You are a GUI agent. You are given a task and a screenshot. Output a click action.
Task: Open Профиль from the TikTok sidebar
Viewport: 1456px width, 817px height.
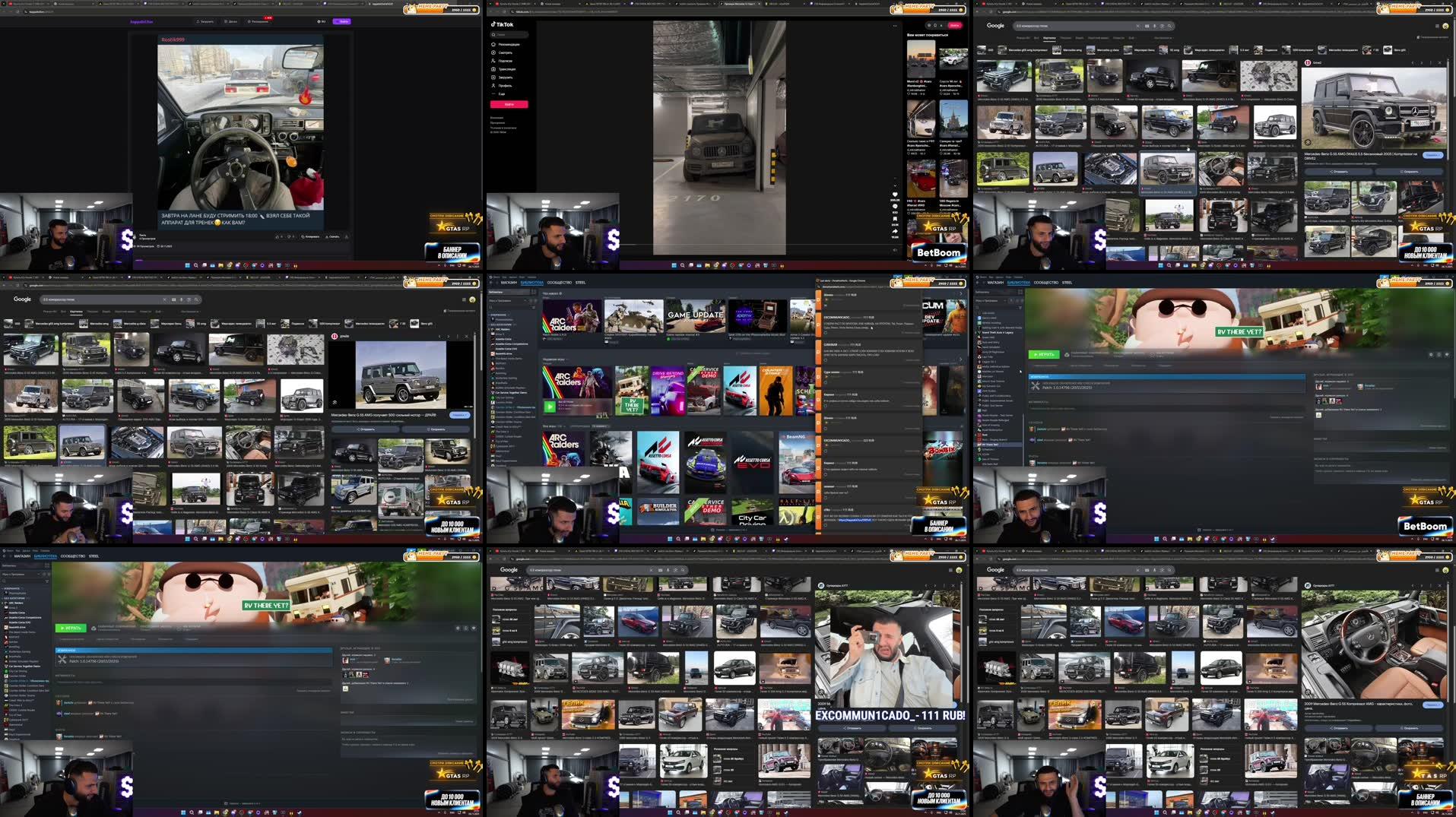pyautogui.click(x=505, y=85)
